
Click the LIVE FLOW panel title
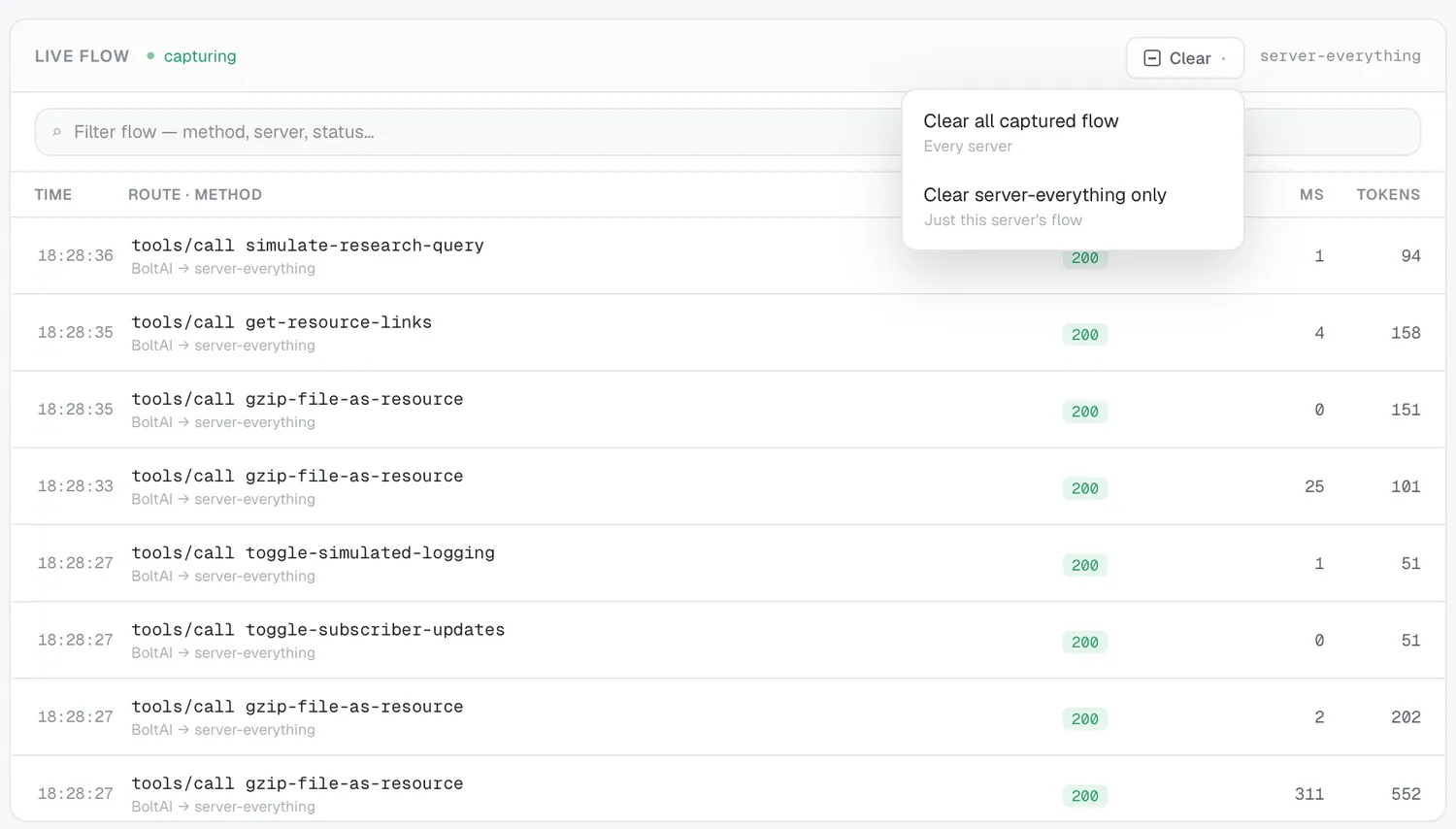(x=82, y=56)
